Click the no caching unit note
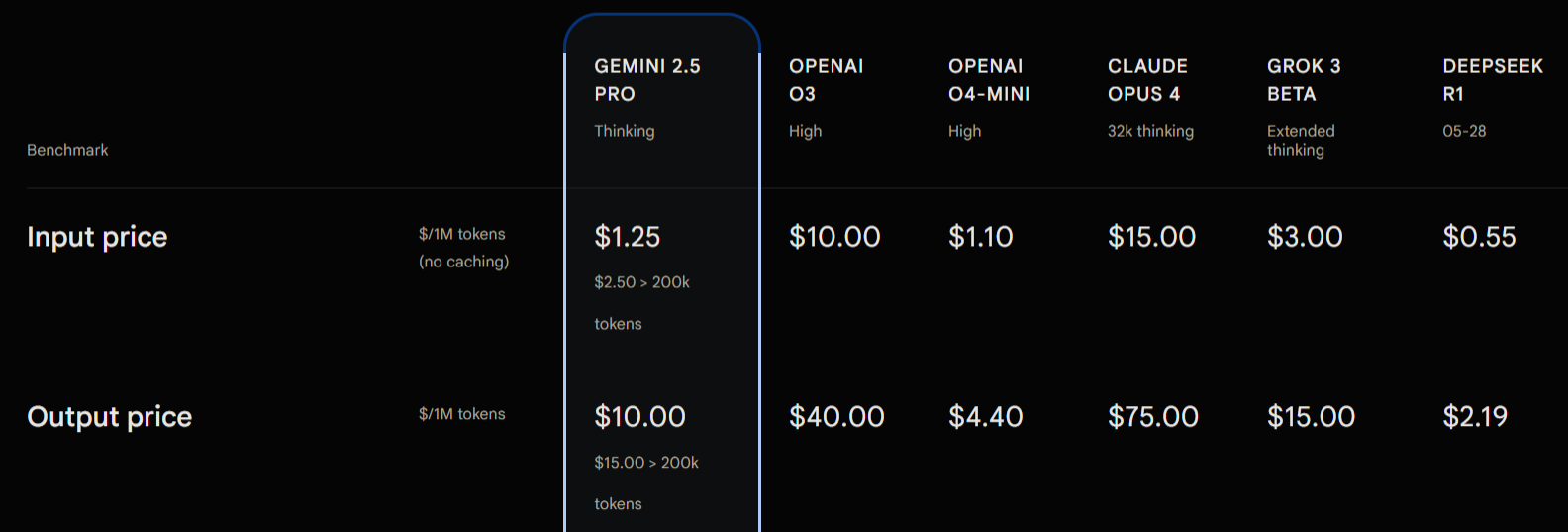The image size is (1568, 532). click(x=463, y=262)
